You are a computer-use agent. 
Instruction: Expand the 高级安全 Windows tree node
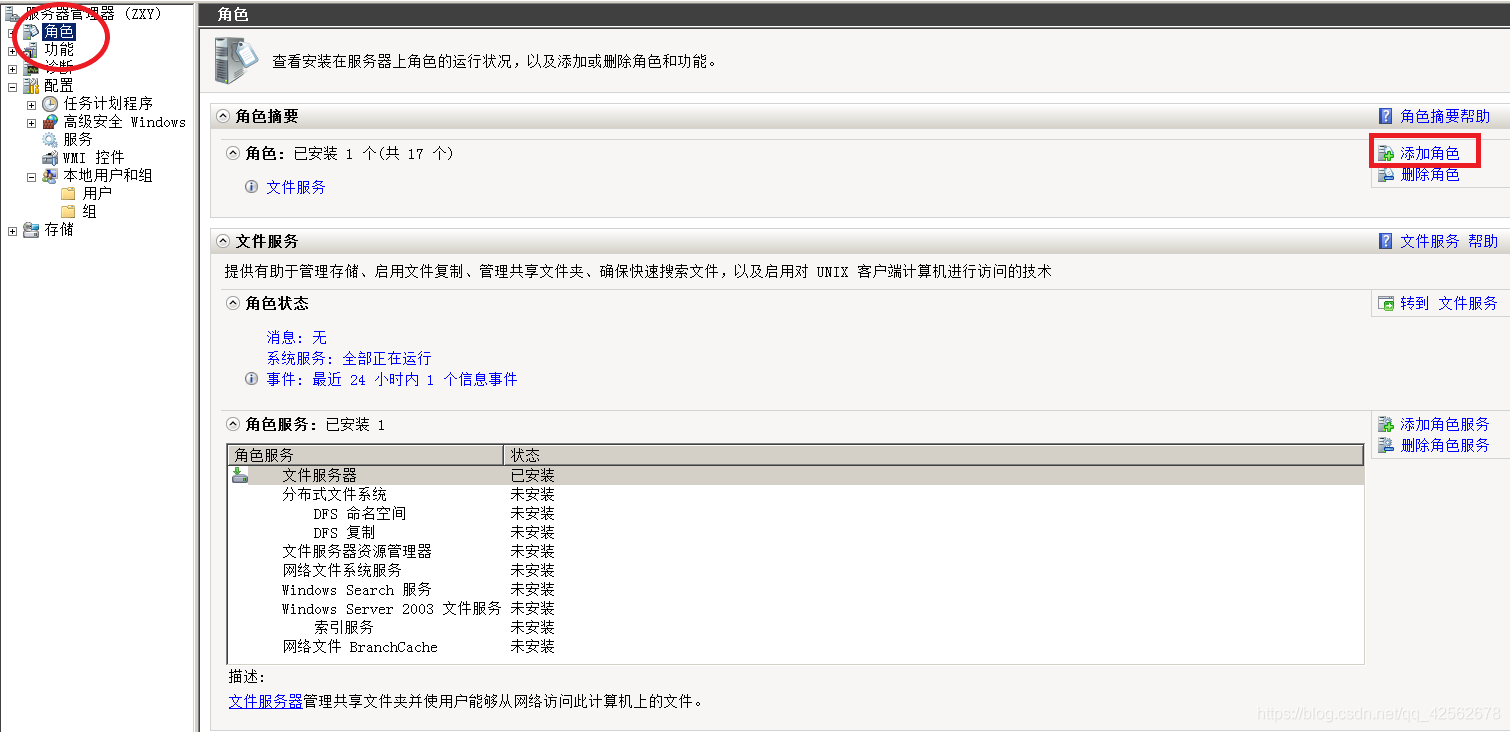coord(31,123)
